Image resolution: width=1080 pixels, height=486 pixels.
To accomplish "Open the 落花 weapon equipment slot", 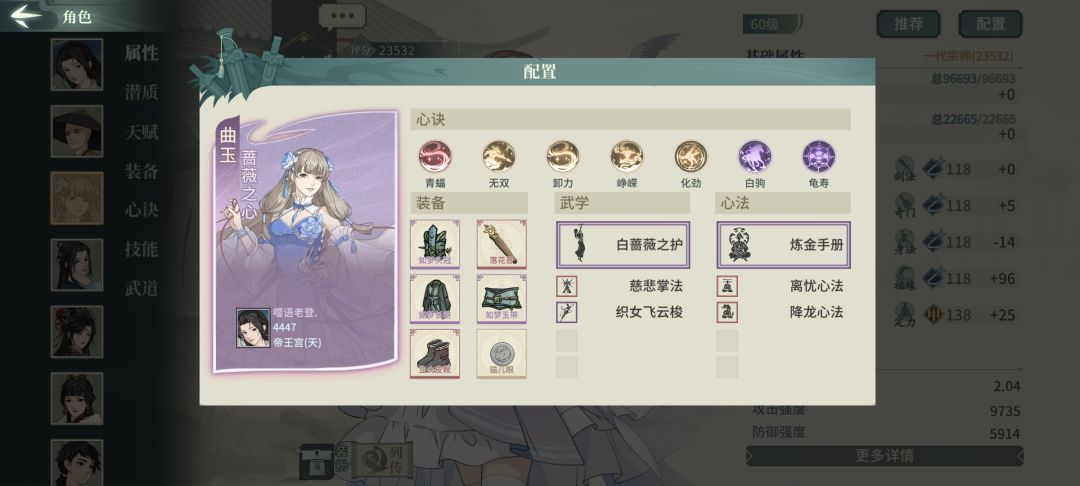I will (x=501, y=244).
